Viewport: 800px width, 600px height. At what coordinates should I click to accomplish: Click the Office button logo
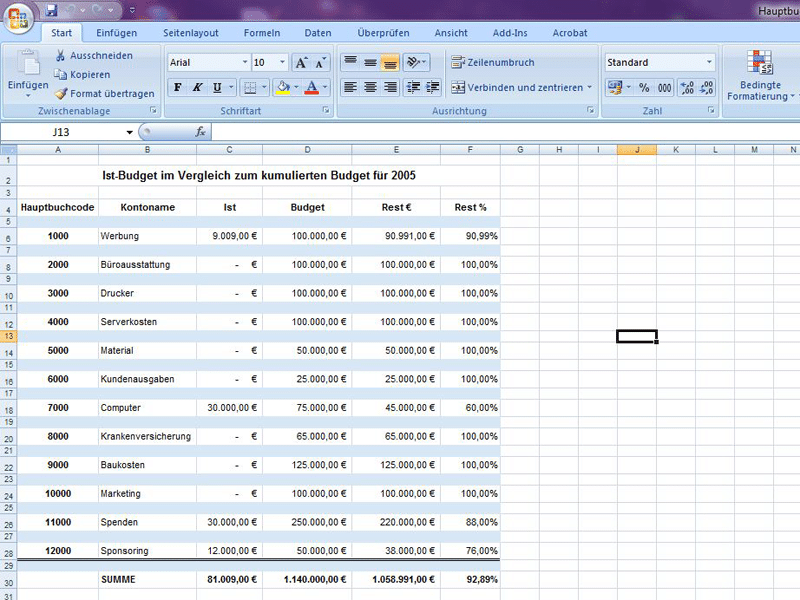19,18
